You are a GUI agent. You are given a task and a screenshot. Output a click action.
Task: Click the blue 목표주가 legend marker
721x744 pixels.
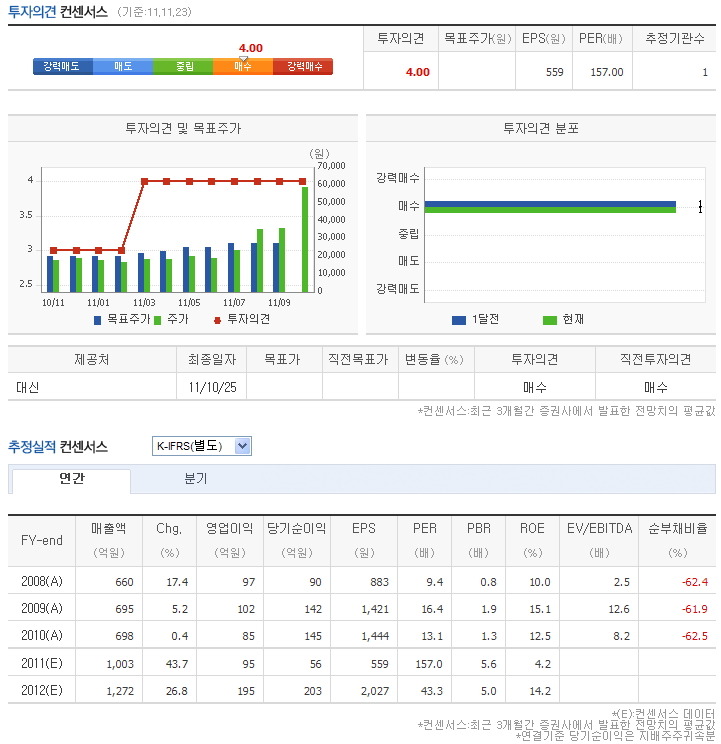click(97, 320)
